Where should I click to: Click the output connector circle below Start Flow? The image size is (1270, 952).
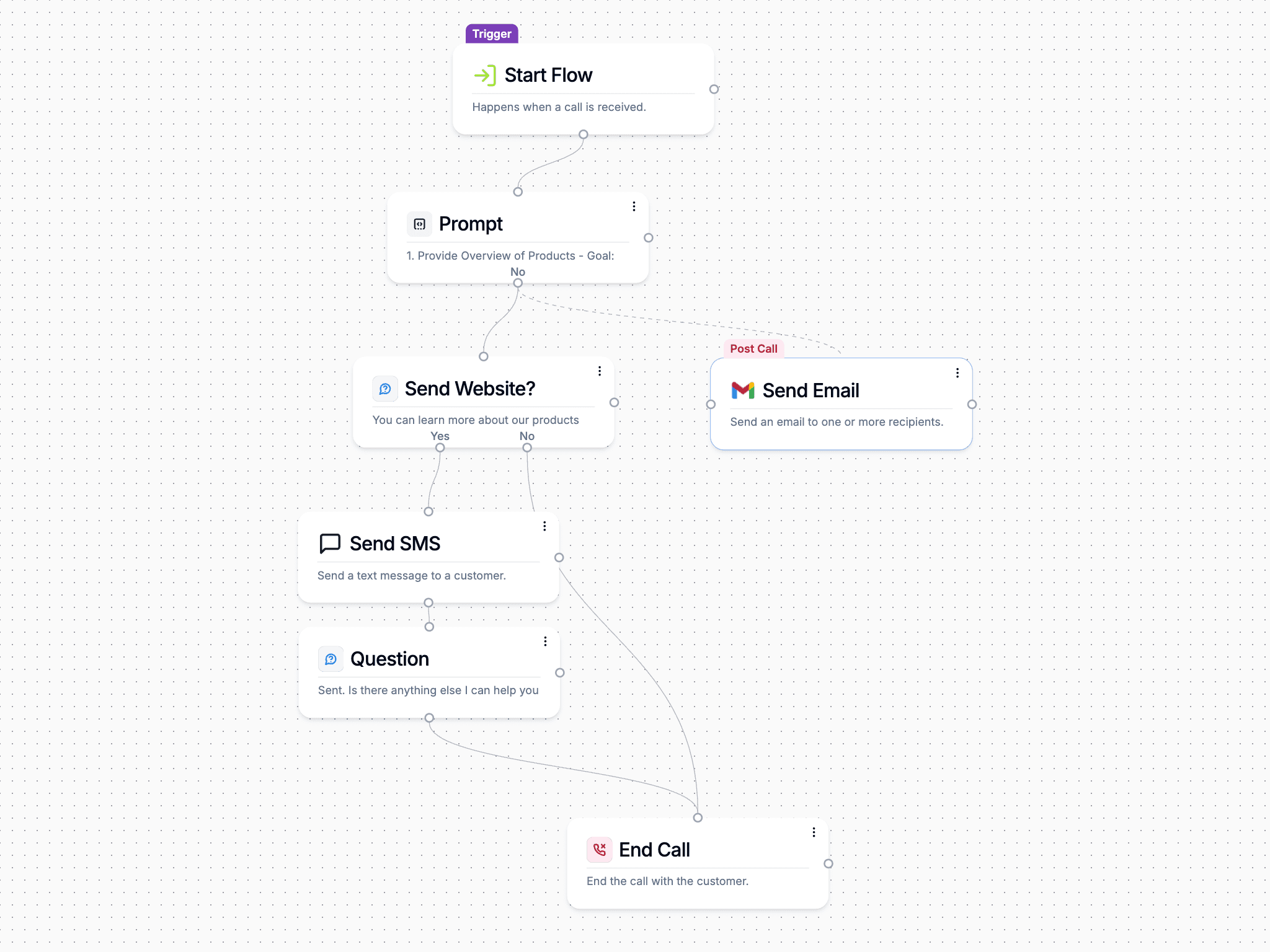pos(583,134)
